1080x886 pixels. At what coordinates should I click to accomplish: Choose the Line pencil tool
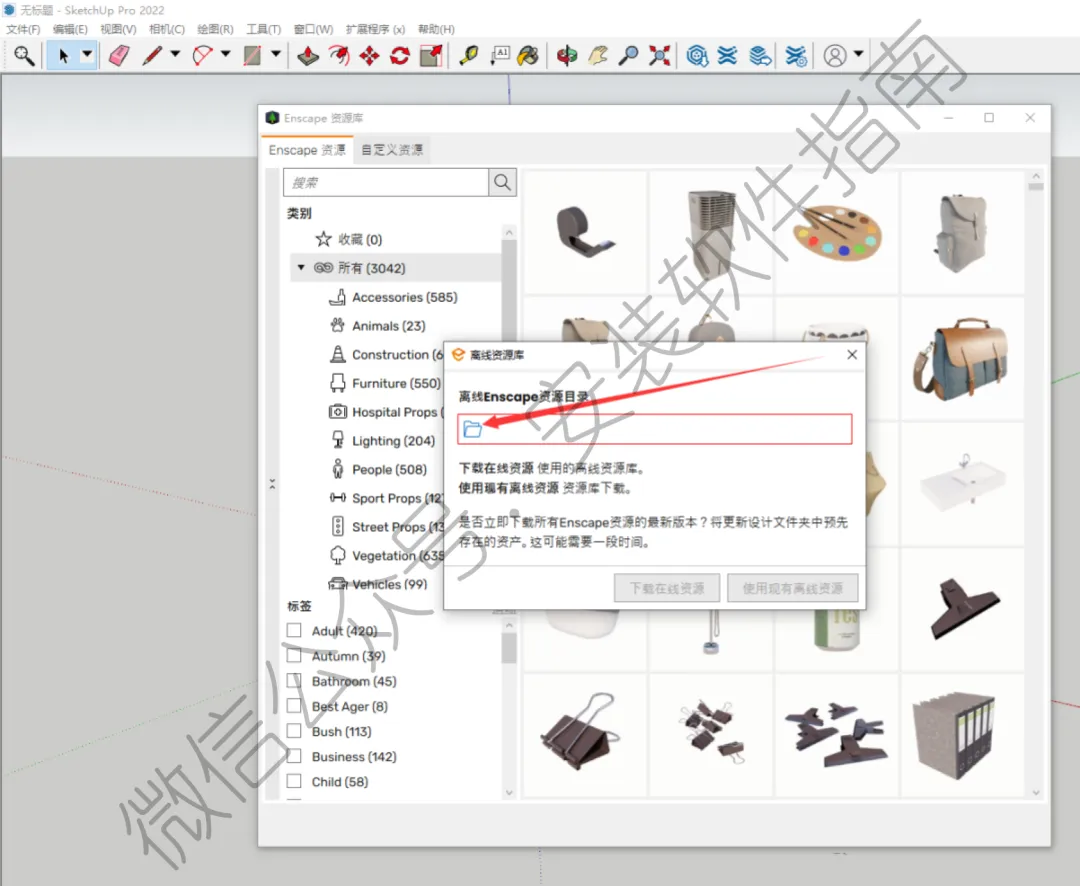[x=152, y=56]
